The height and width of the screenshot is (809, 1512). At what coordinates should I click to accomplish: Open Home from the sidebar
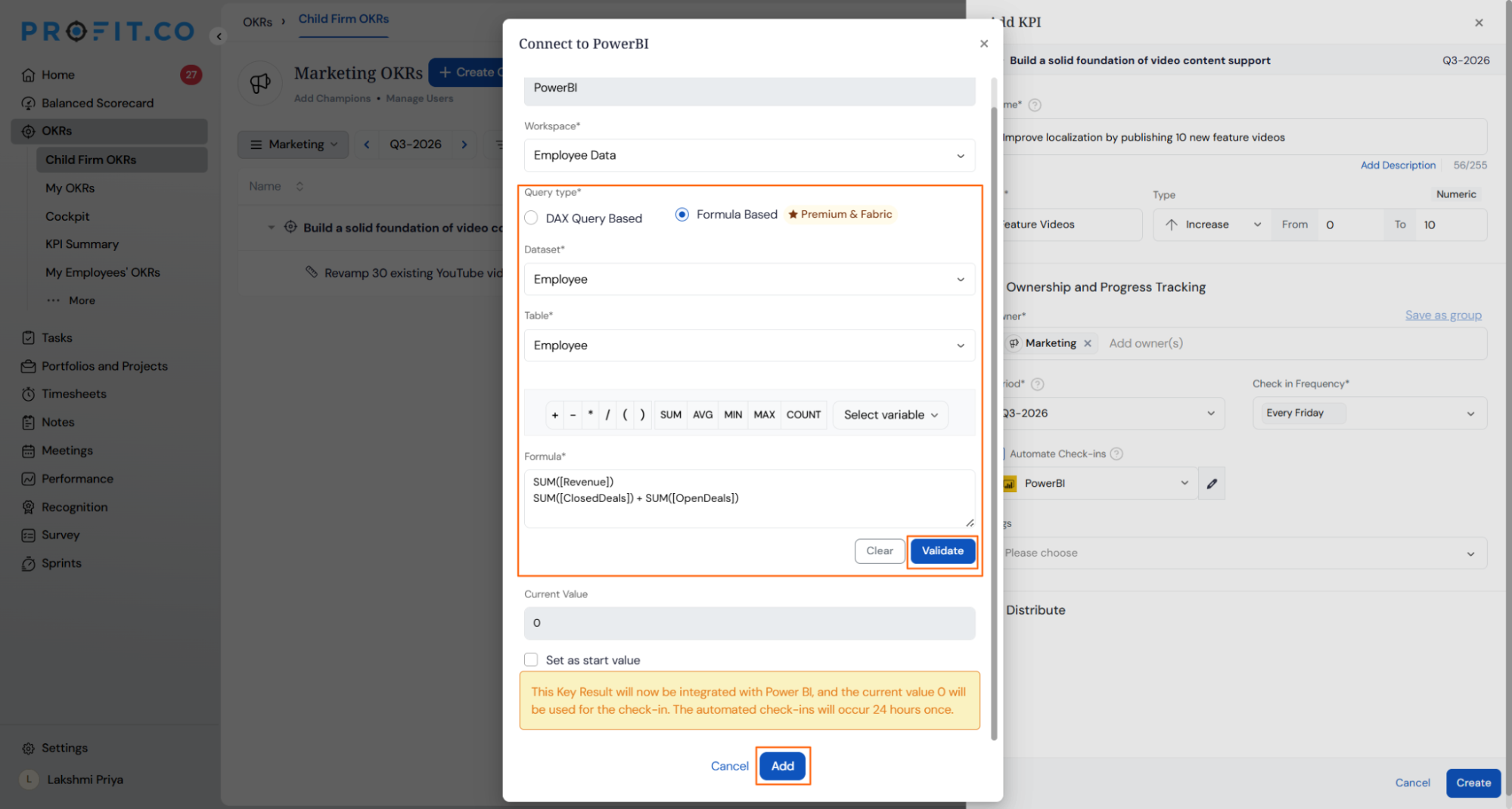[57, 75]
